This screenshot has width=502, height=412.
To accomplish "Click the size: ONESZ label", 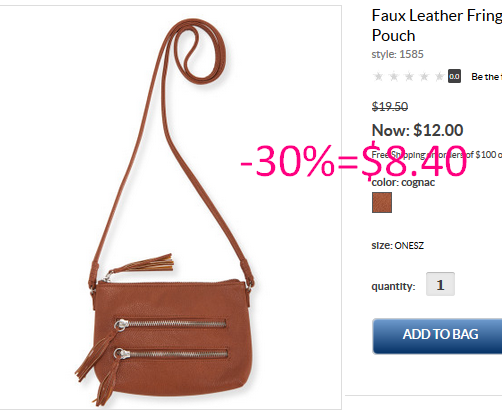I will (398, 246).
